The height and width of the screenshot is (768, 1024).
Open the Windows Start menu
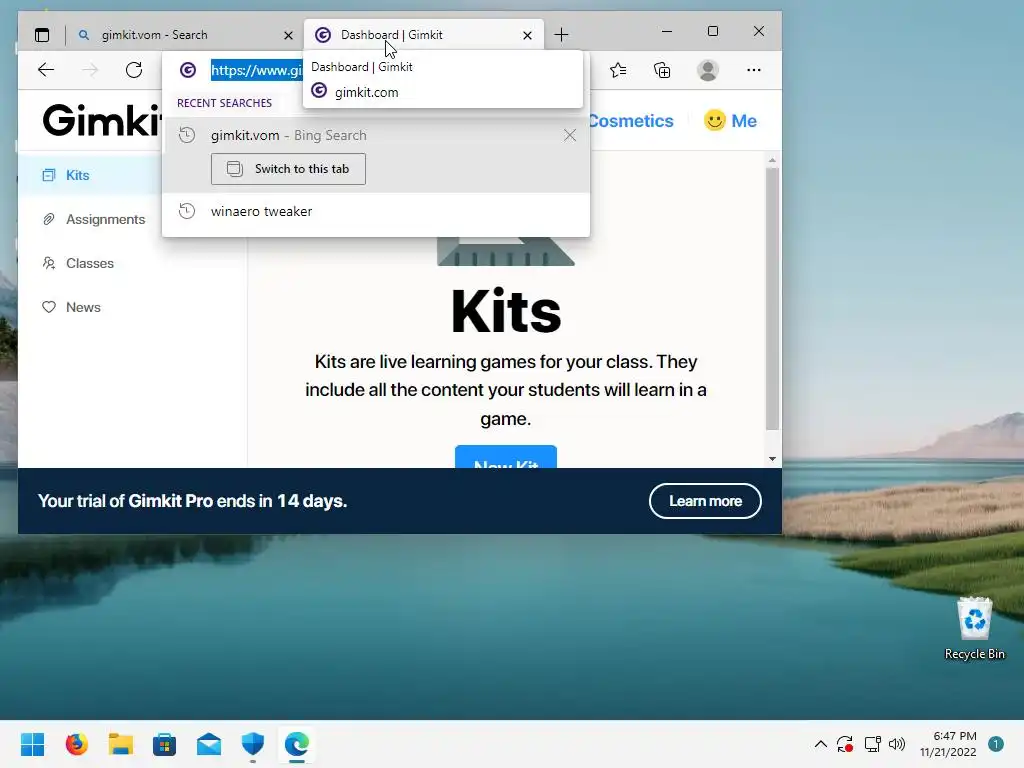(33, 744)
